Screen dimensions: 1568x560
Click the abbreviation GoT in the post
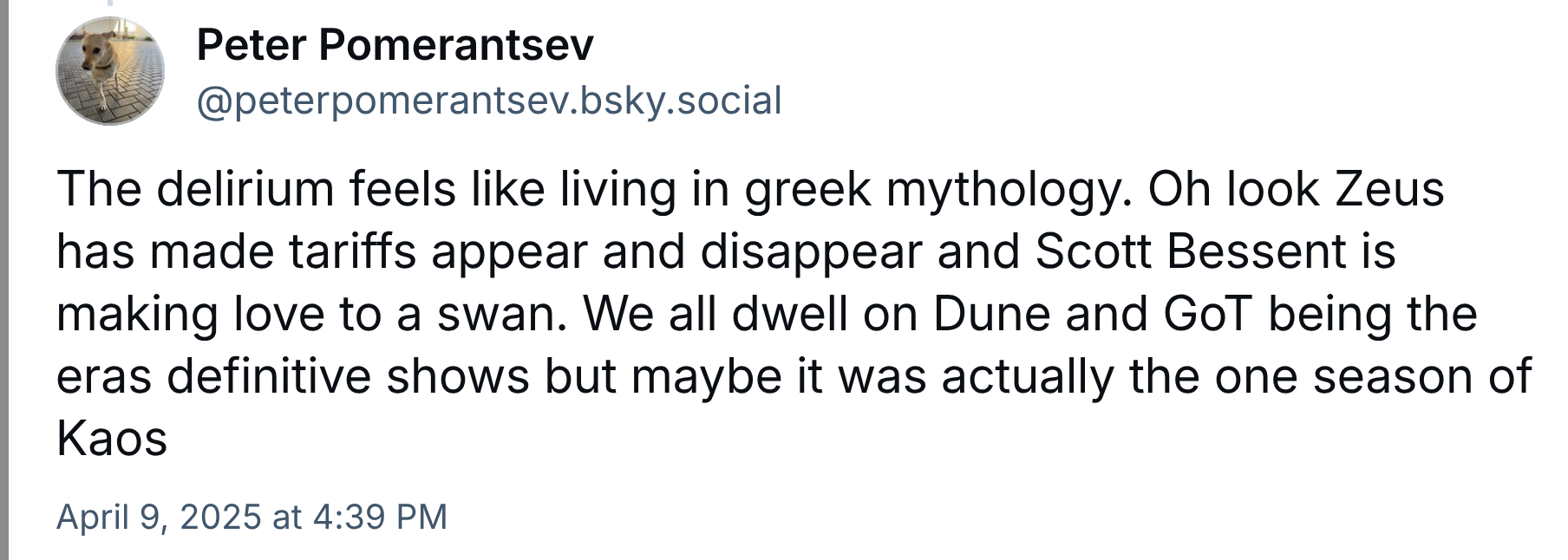click(1208, 314)
